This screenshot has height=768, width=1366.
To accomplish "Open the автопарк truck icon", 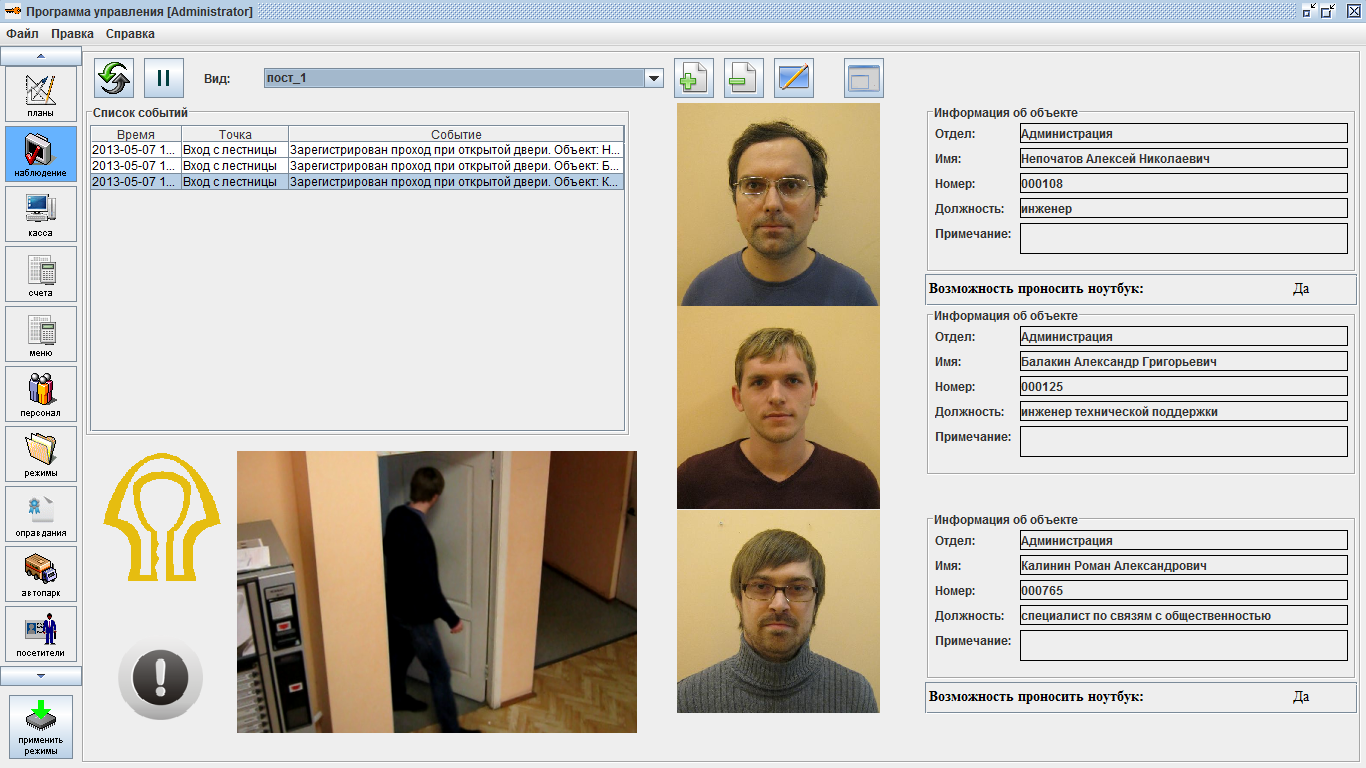I will pos(41,574).
